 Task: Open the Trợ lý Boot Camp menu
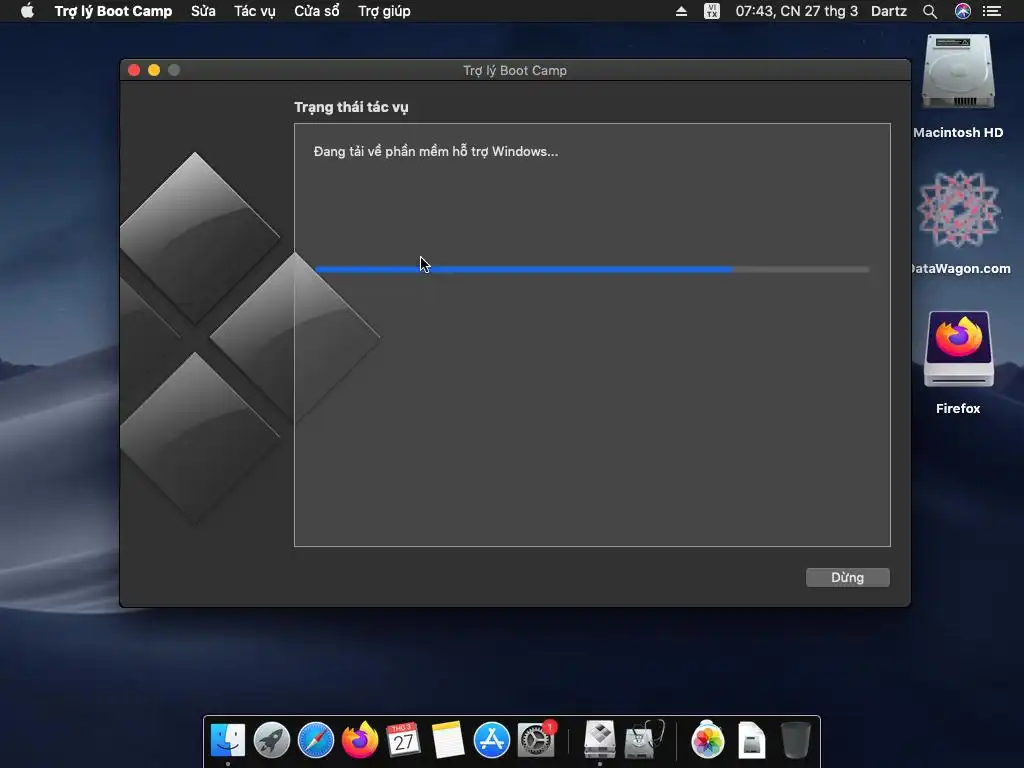[x=113, y=11]
